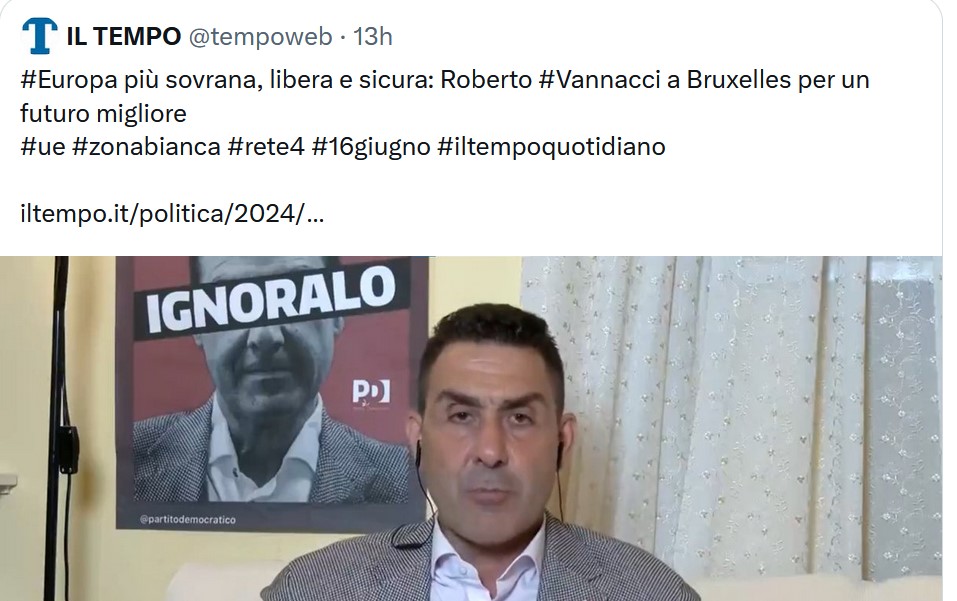Image resolution: width=957 pixels, height=601 pixels.
Task: Open the Il Tempo blue T avatar
Action: tap(39, 36)
